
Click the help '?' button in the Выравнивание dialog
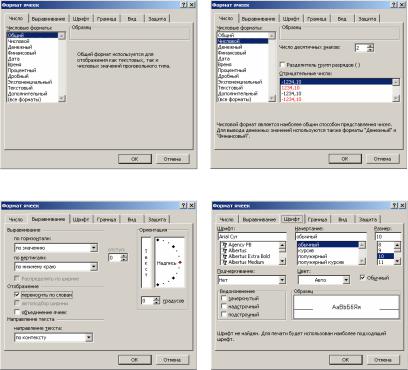[184, 206]
